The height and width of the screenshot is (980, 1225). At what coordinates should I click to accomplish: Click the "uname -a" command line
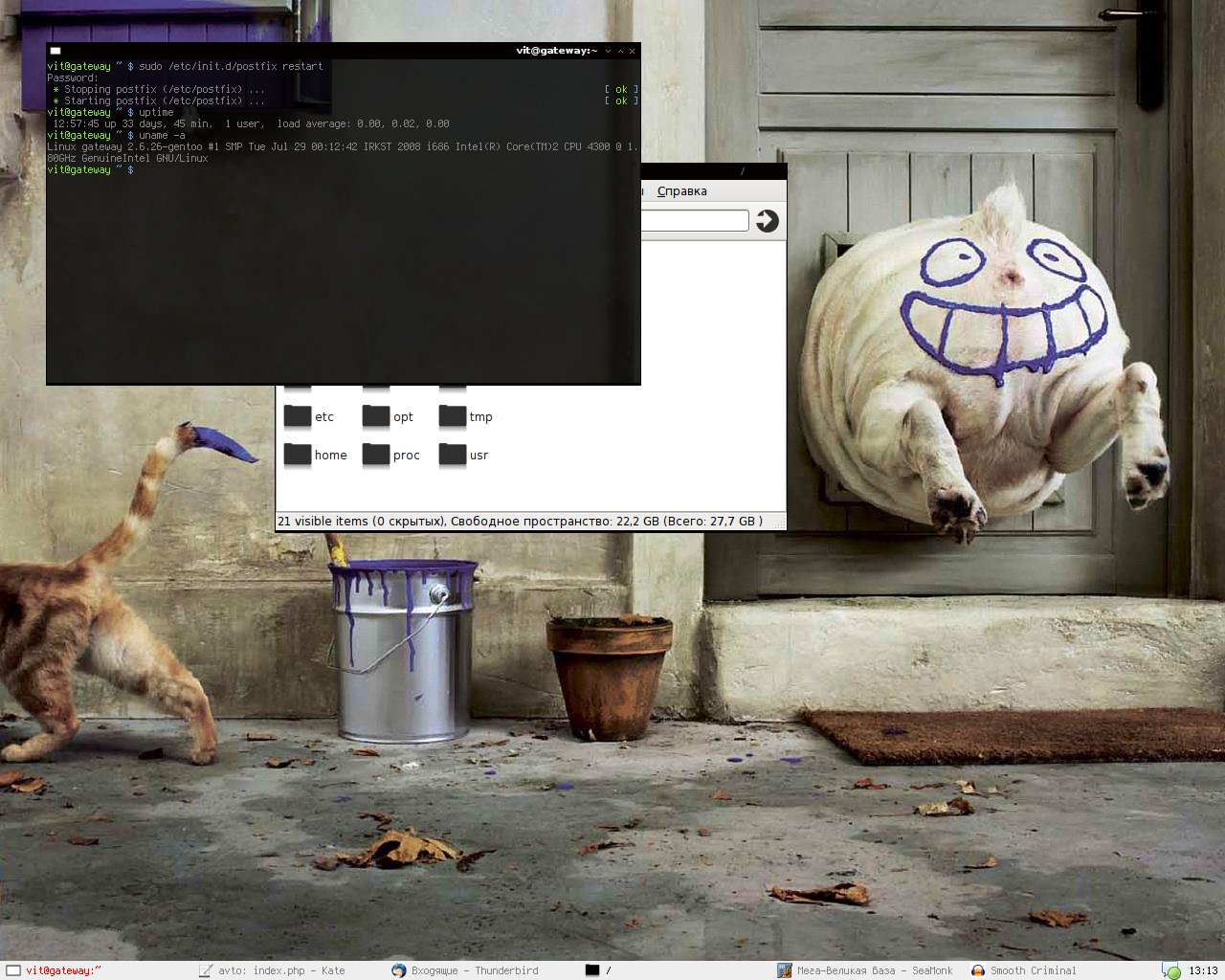click(x=116, y=135)
